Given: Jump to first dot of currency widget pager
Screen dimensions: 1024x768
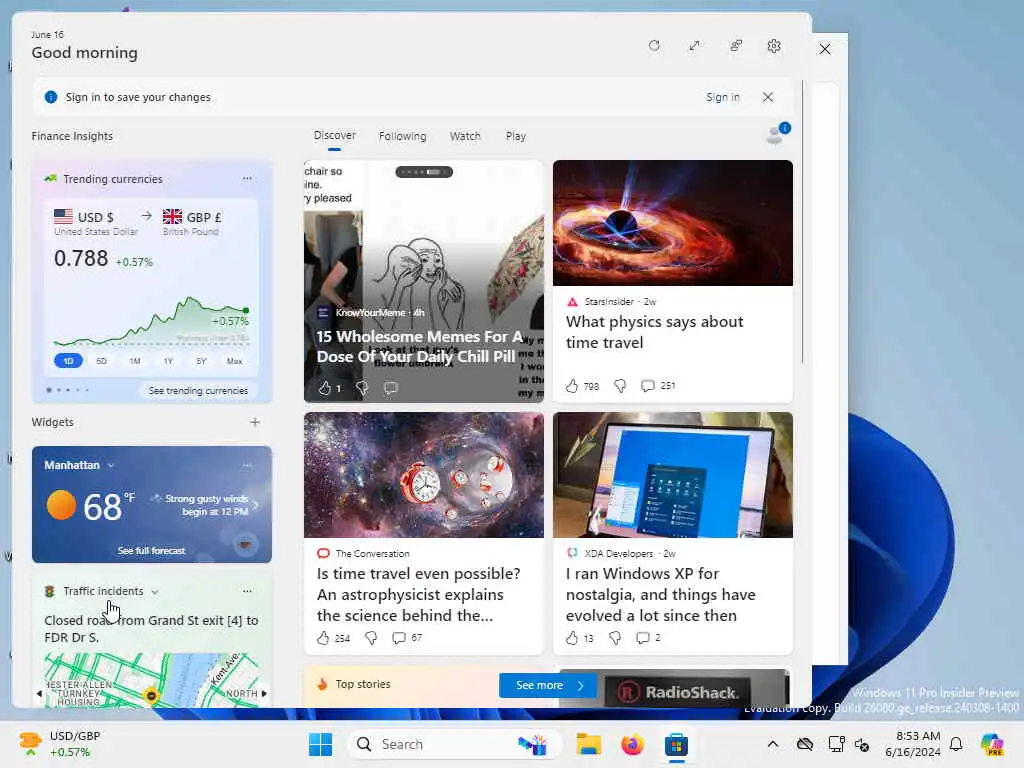Looking at the screenshot, I should pos(49,390).
